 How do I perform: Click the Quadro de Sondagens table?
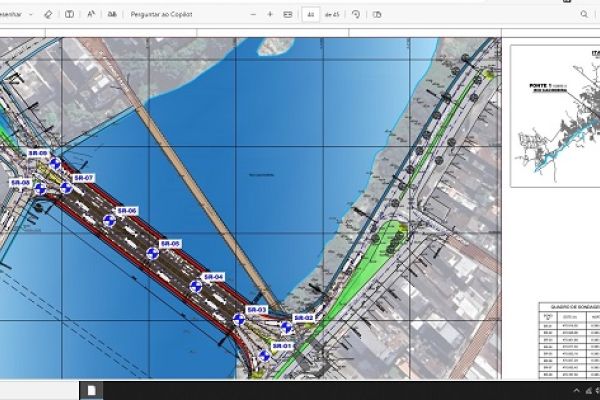click(x=568, y=342)
